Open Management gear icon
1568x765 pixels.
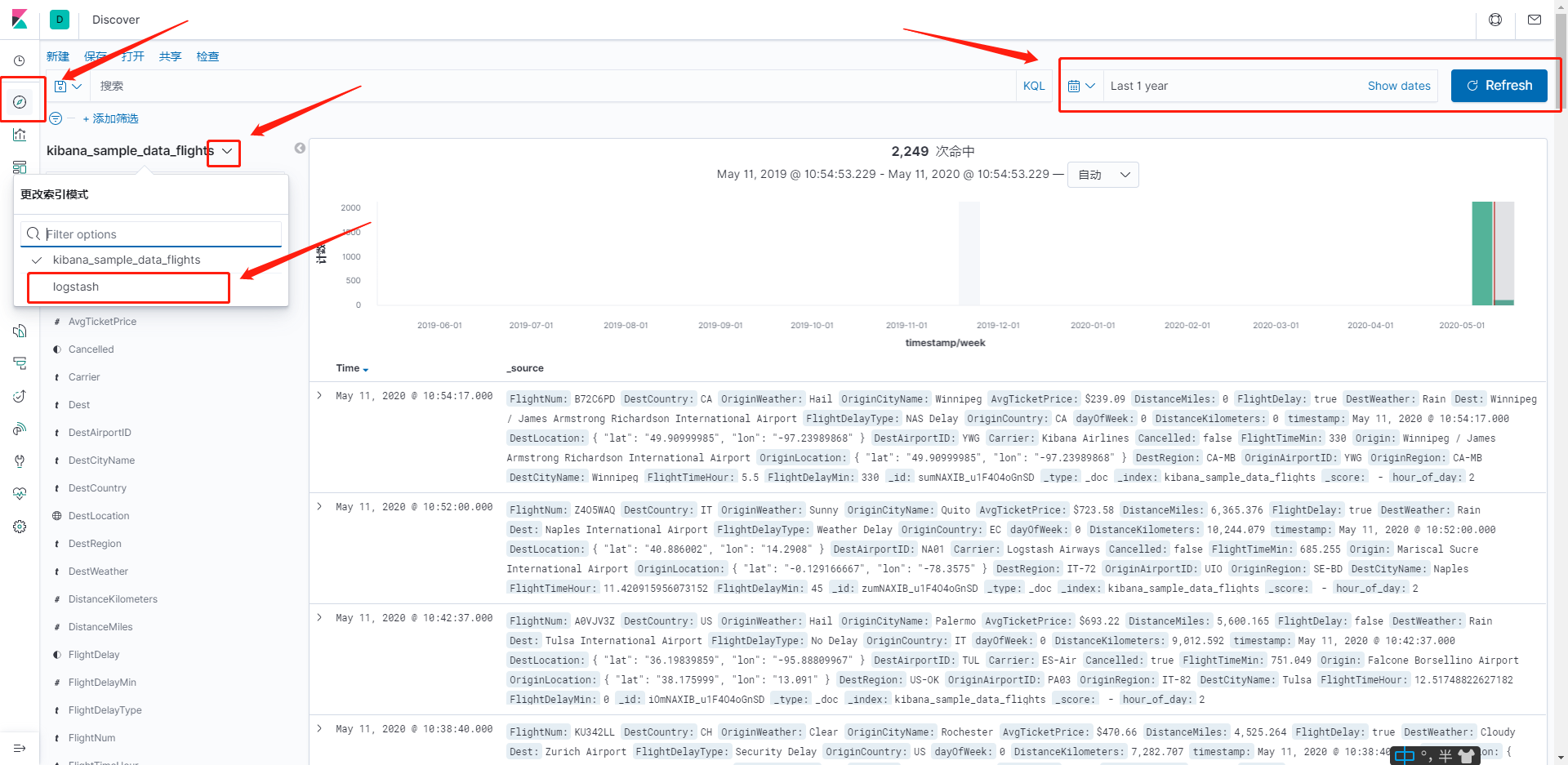coord(20,527)
